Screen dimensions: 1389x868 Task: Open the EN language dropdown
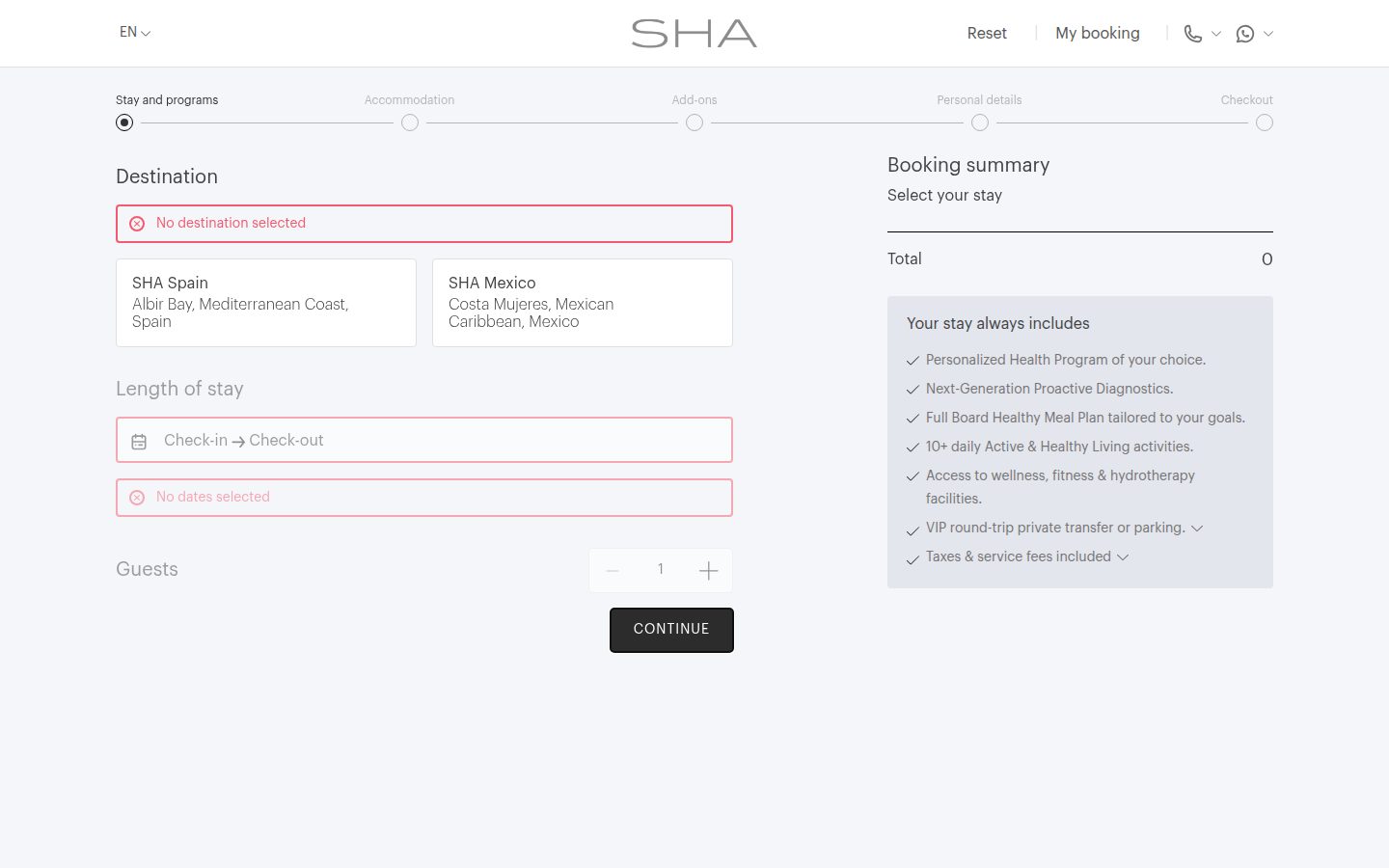(x=135, y=32)
